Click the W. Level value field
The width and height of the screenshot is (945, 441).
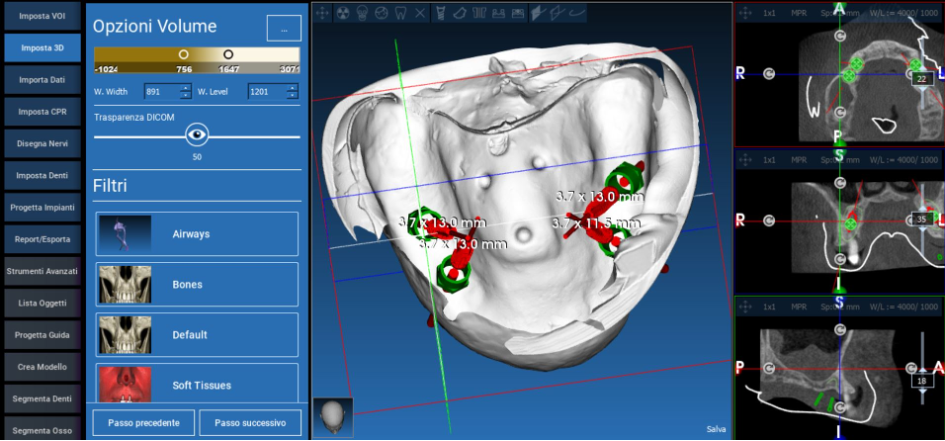point(268,92)
